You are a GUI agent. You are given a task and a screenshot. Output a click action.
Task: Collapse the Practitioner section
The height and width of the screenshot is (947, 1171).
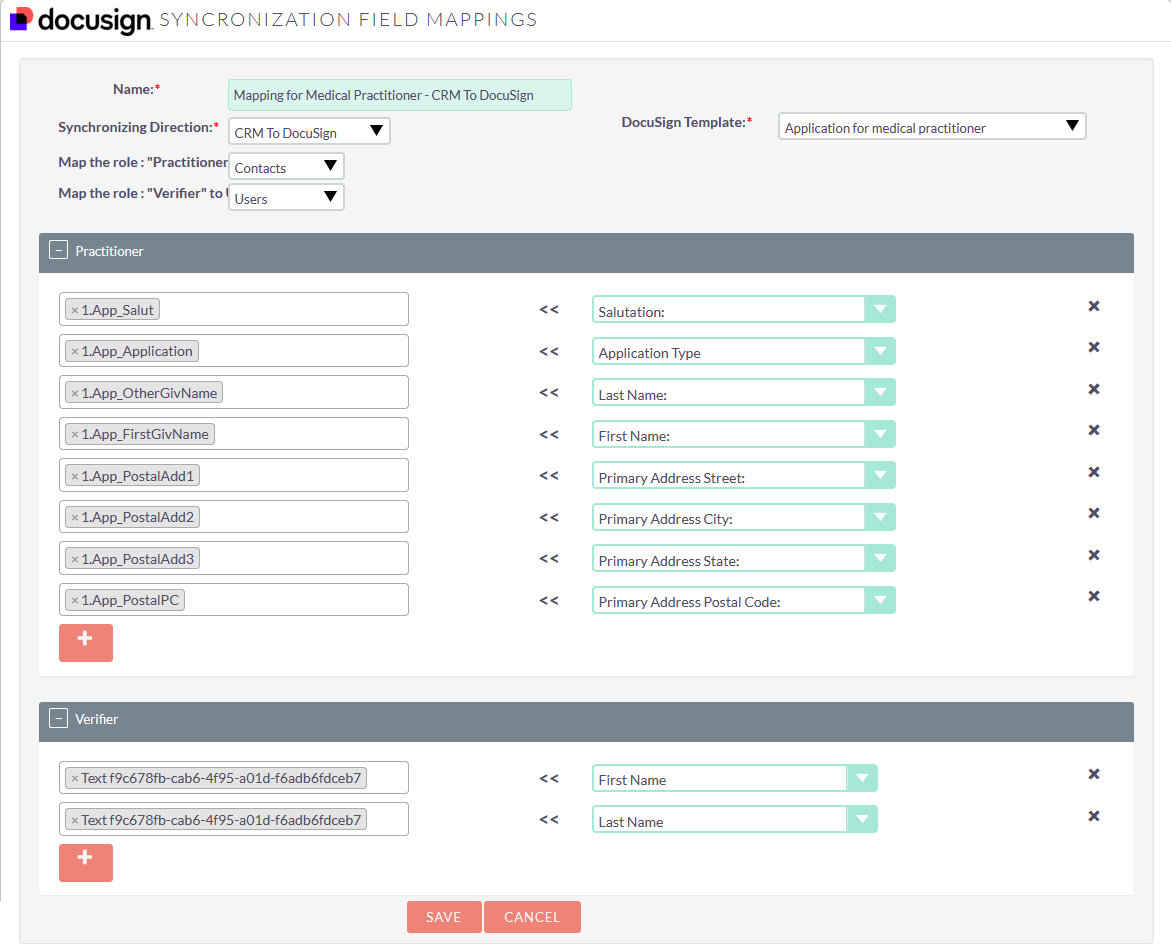pyautogui.click(x=58, y=251)
